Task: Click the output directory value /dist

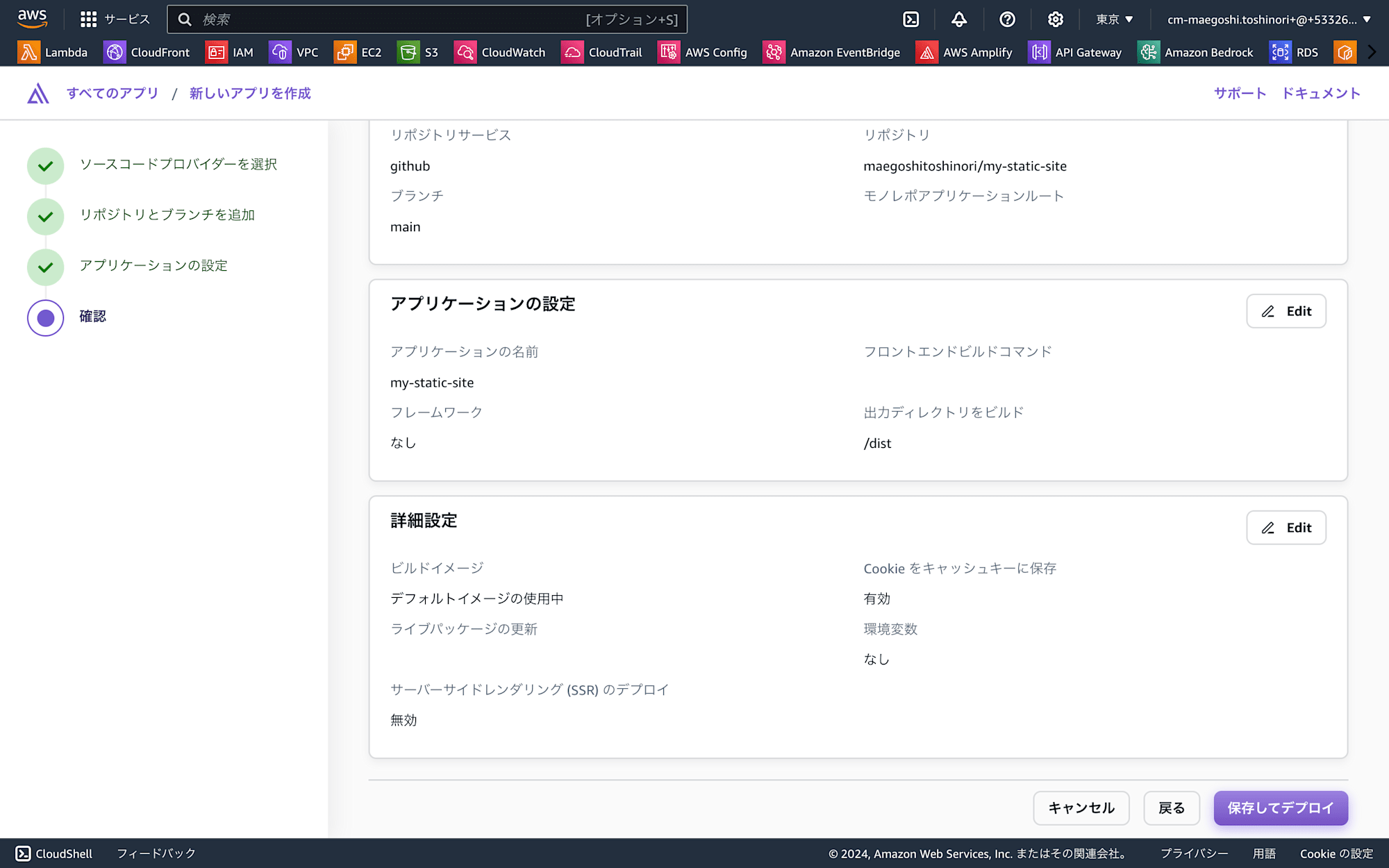Action: (877, 443)
